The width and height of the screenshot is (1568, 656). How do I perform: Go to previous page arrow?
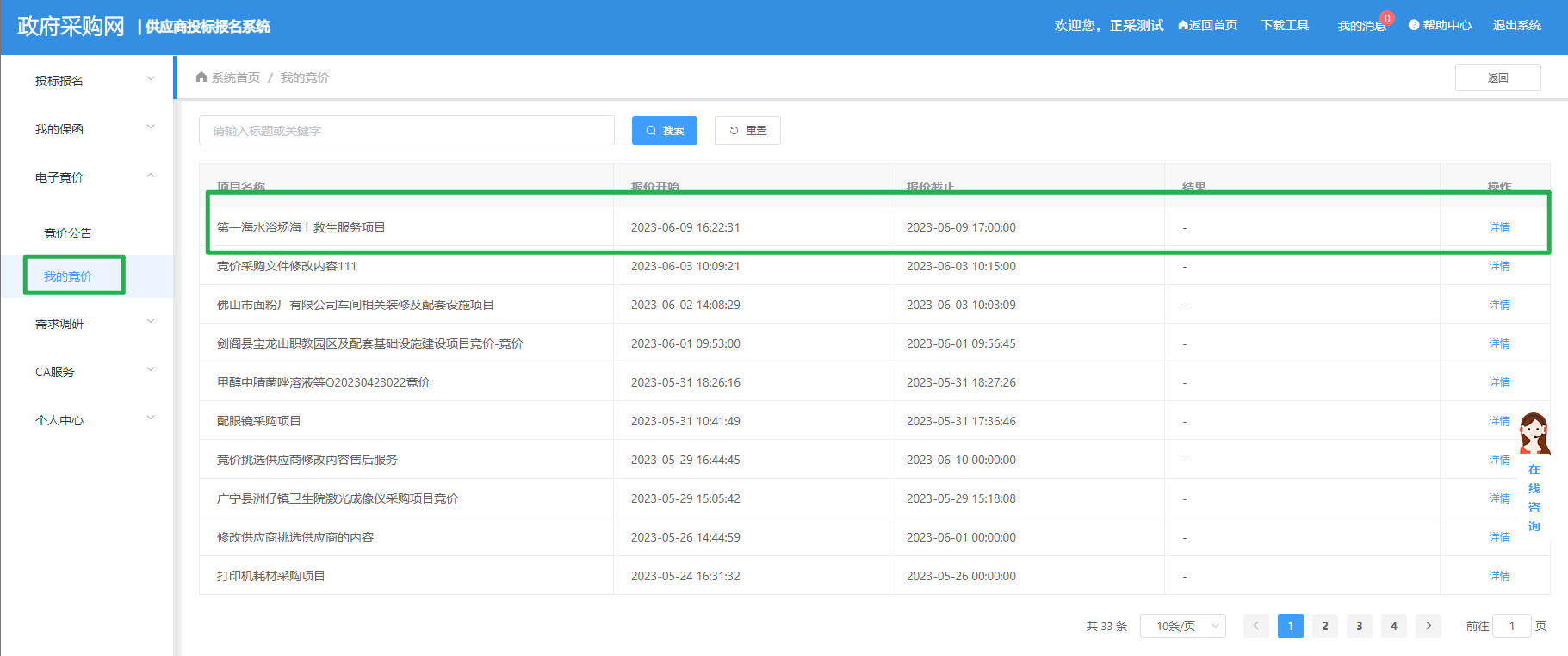pyautogui.click(x=1255, y=626)
